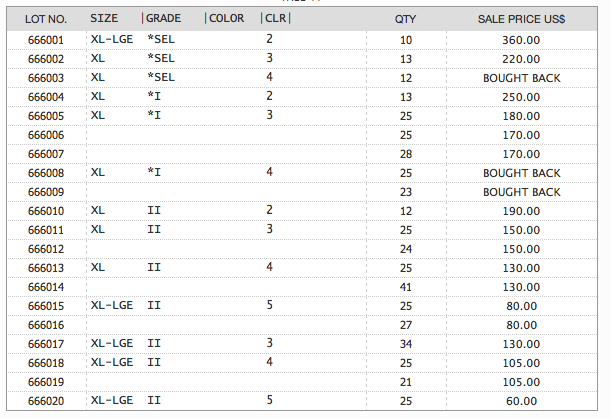Click the quantity 41 cell

click(405, 287)
